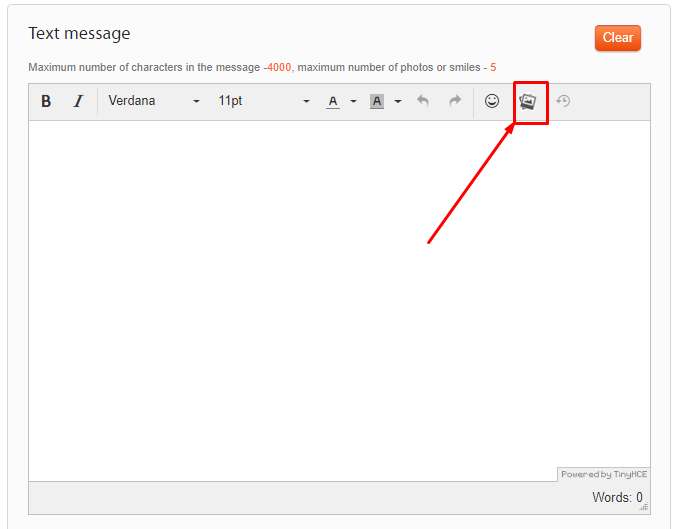
Task: Restore last draft with history icon
Action: tap(563, 101)
